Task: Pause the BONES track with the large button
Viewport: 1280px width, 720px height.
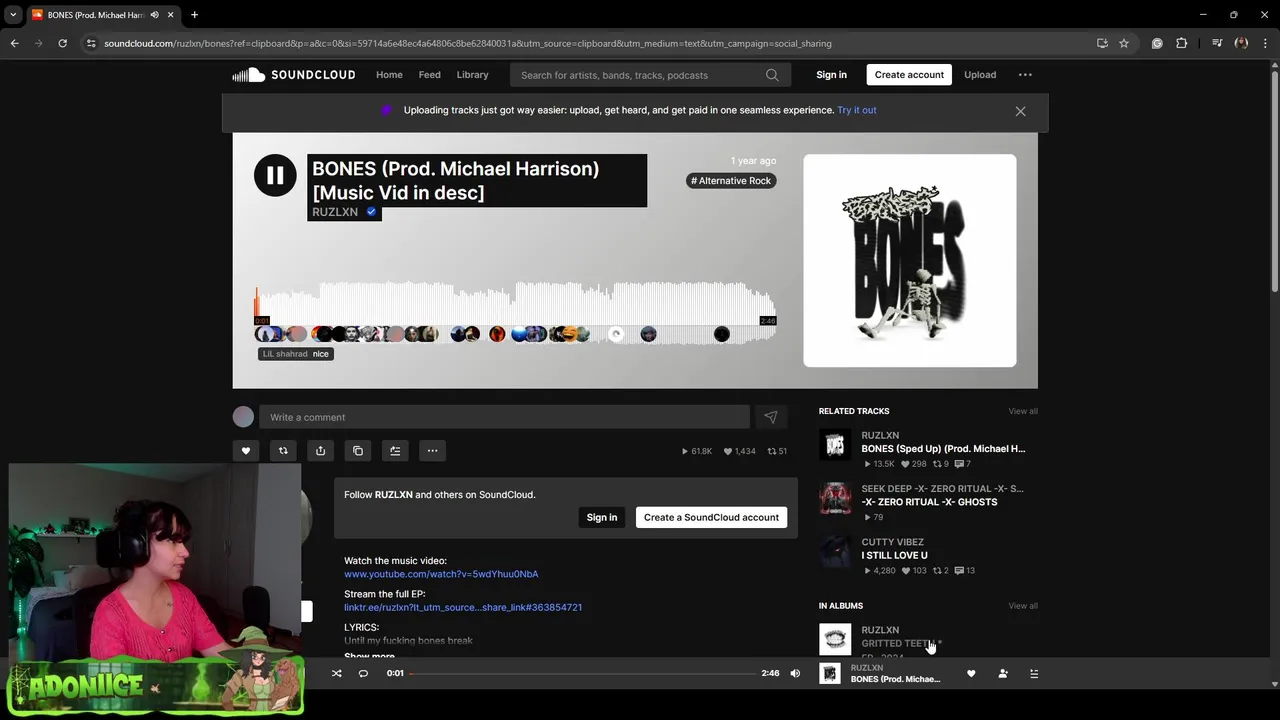Action: pyautogui.click(x=275, y=175)
